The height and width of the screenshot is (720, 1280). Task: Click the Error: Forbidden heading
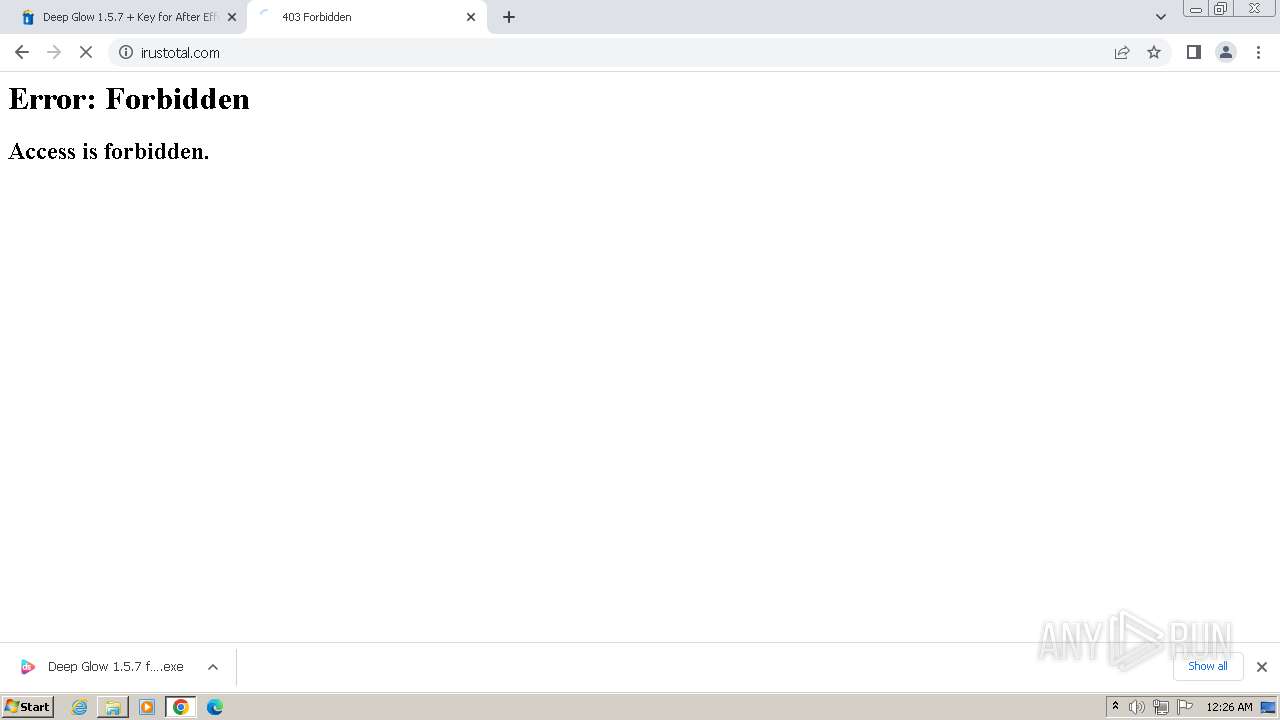[129, 99]
